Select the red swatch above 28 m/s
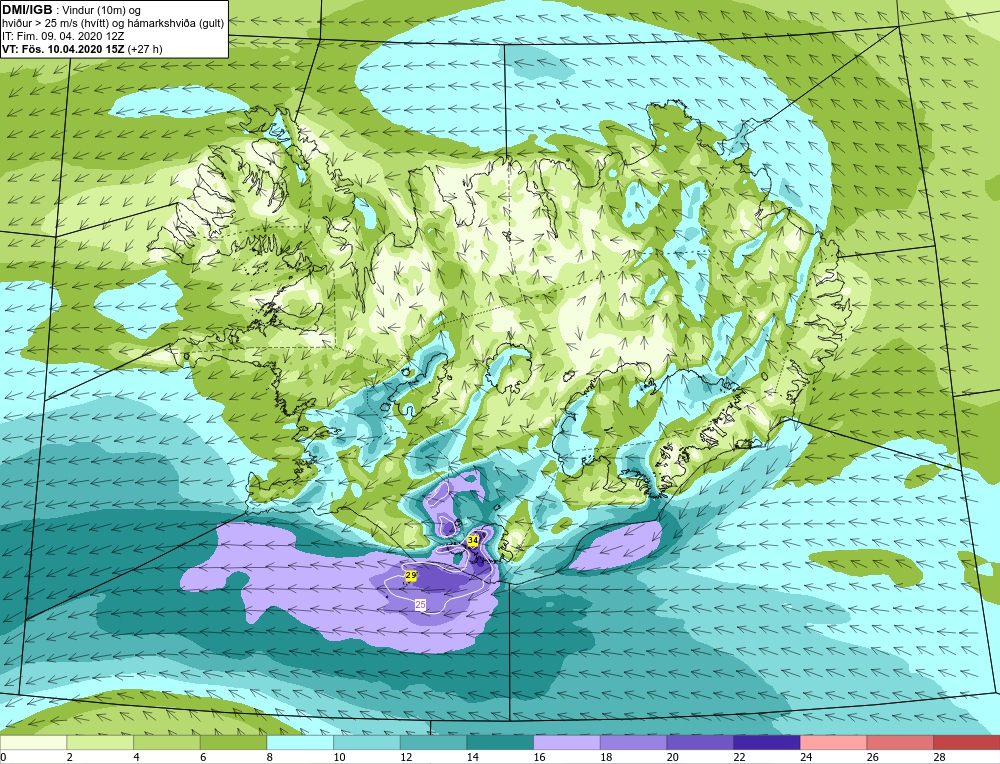The width and height of the screenshot is (1000, 764). click(966, 743)
